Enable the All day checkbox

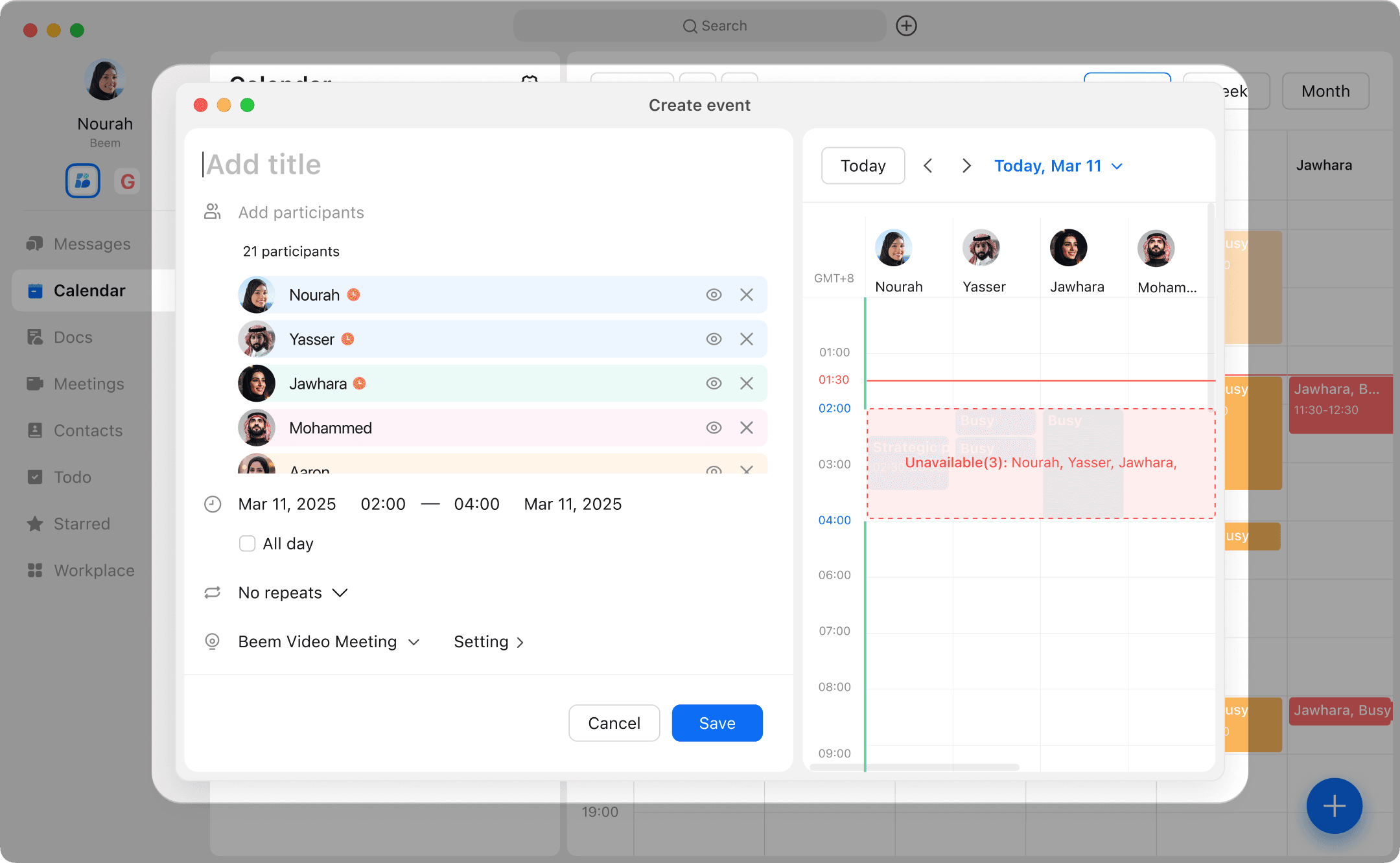(247, 544)
